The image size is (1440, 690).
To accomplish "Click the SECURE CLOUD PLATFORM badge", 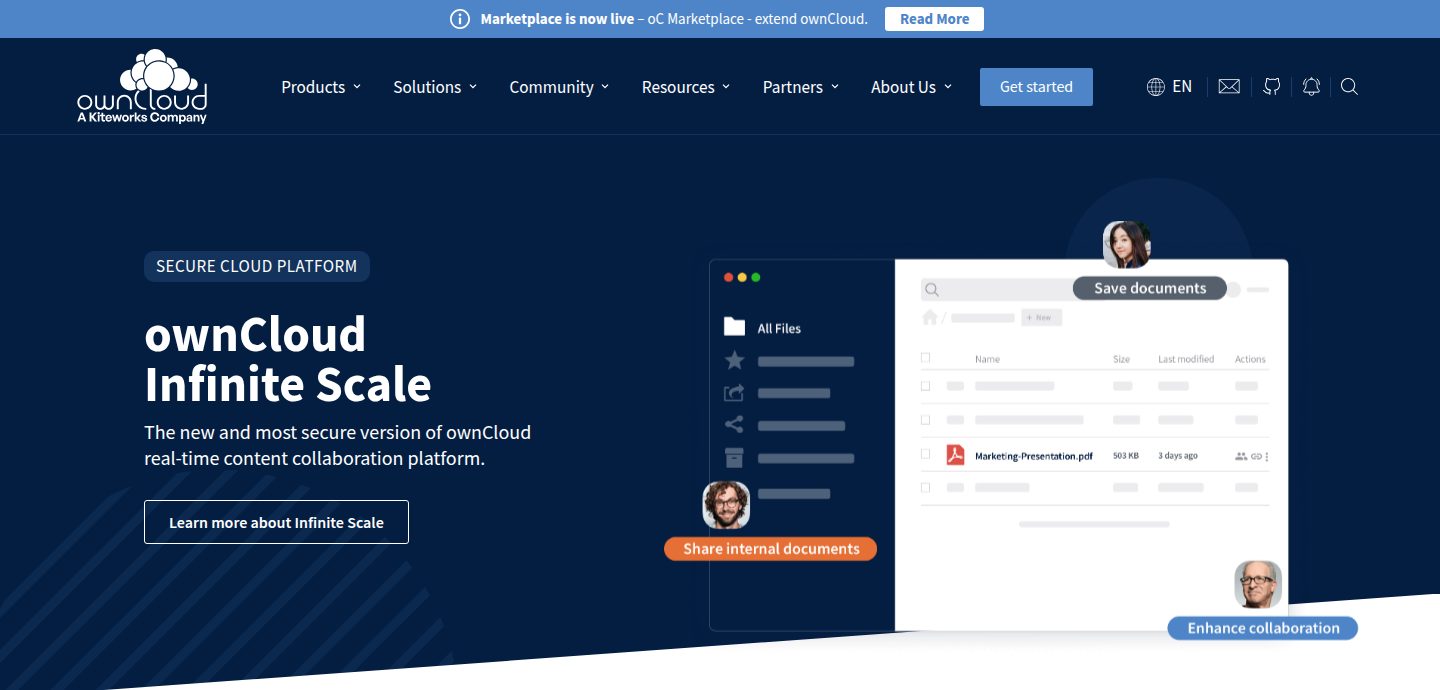I will point(257,266).
